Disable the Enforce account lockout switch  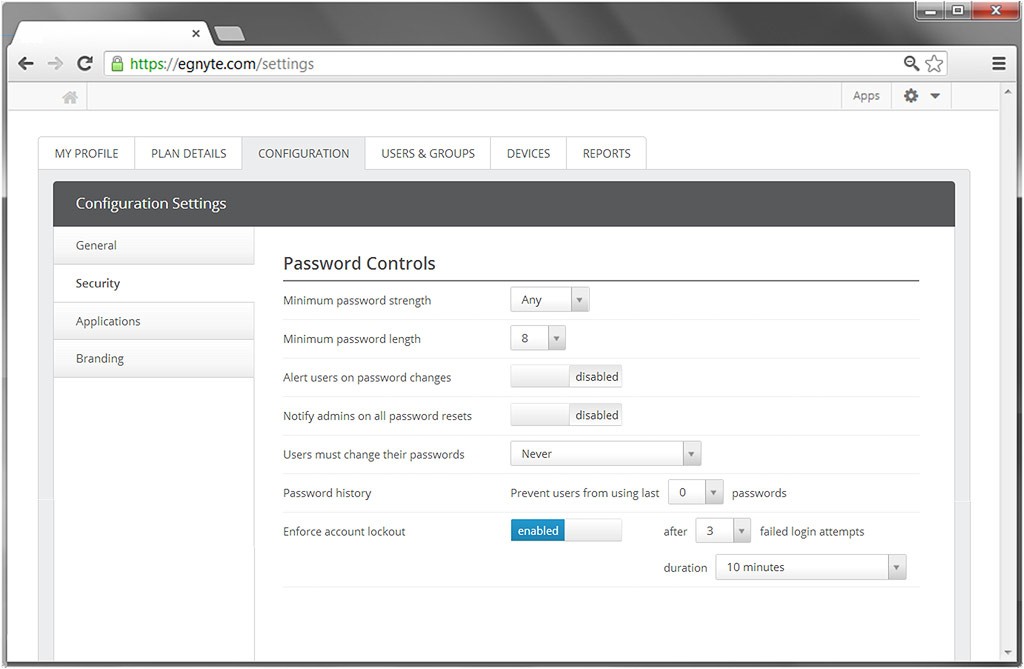[x=566, y=530]
